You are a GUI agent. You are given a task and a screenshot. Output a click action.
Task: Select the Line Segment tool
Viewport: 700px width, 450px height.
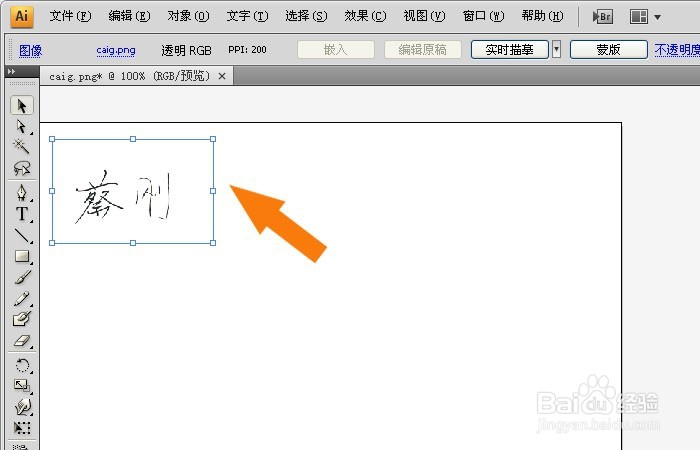point(21,235)
